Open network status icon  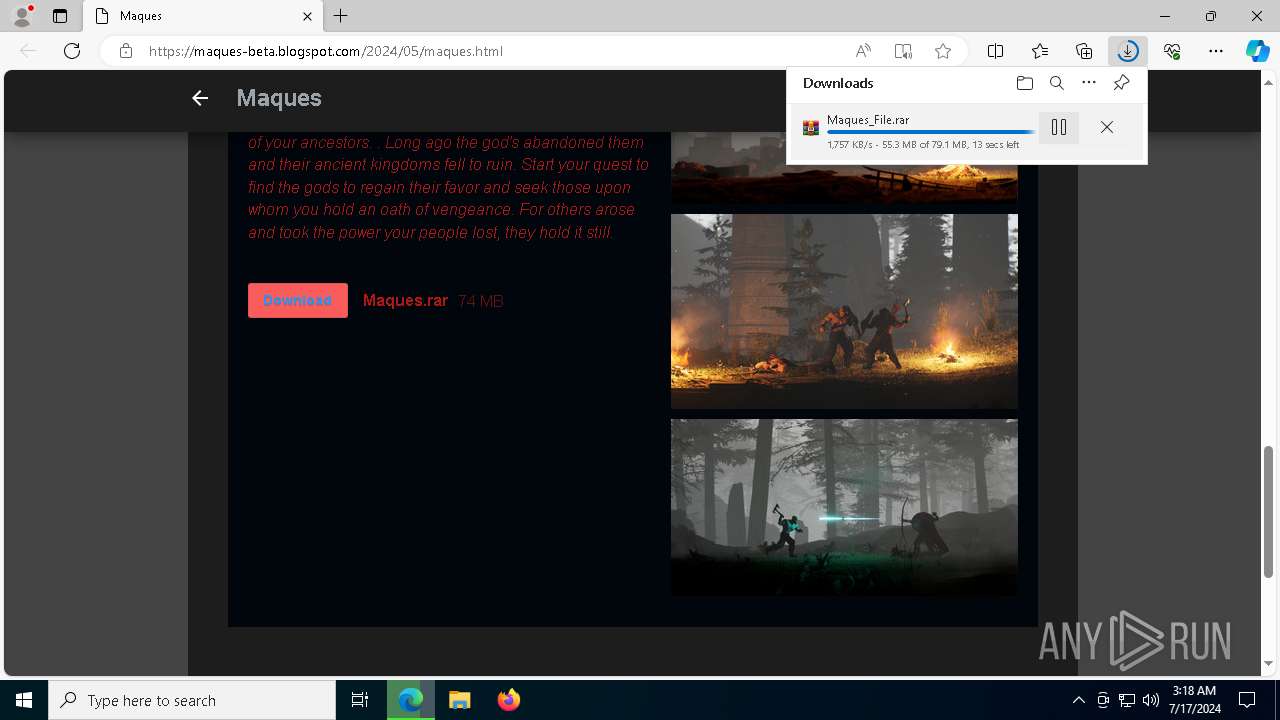pyautogui.click(x=1127, y=700)
